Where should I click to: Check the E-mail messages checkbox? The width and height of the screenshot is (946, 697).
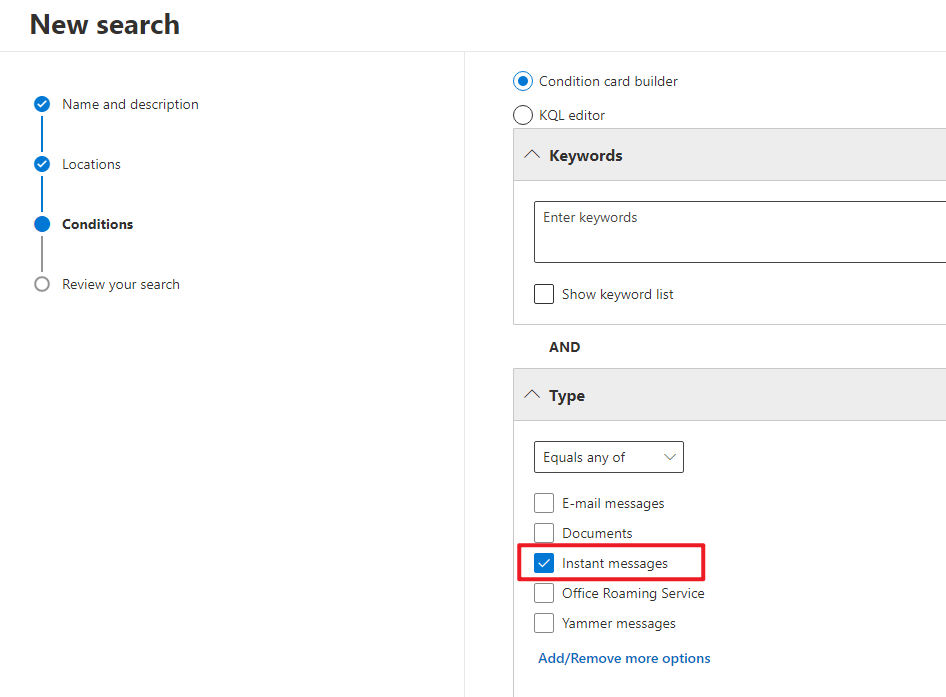click(x=544, y=503)
